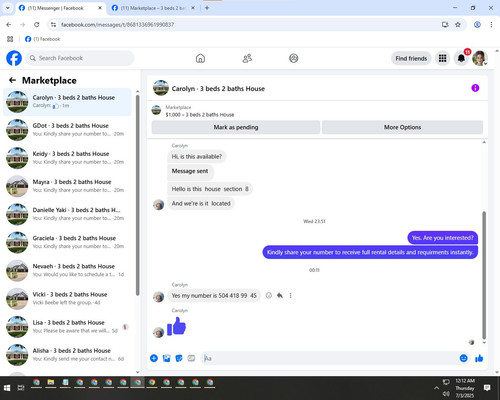Click the chat messages scrollbar
The height and width of the screenshot is (400, 500).
(484, 275)
